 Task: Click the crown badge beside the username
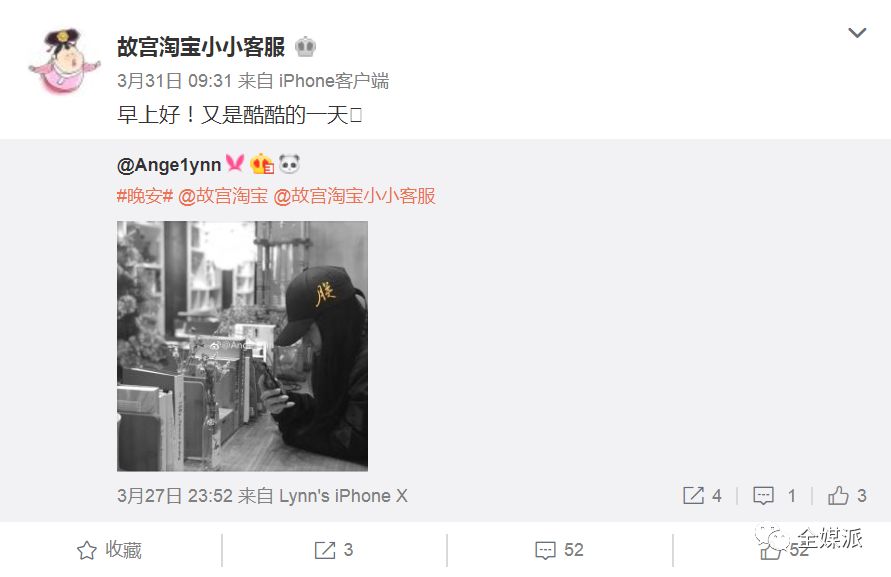pos(306,47)
